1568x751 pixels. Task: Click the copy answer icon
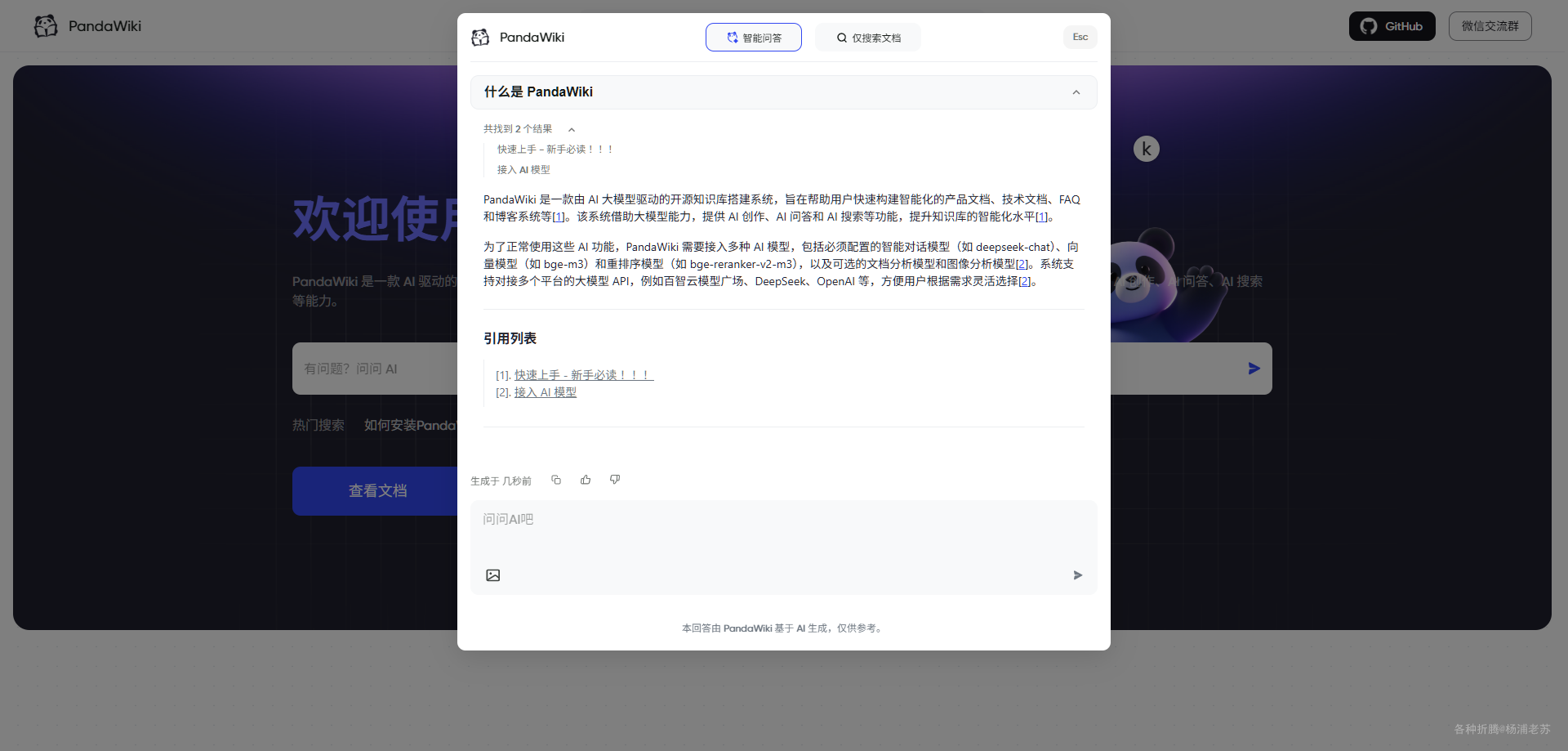coord(556,480)
